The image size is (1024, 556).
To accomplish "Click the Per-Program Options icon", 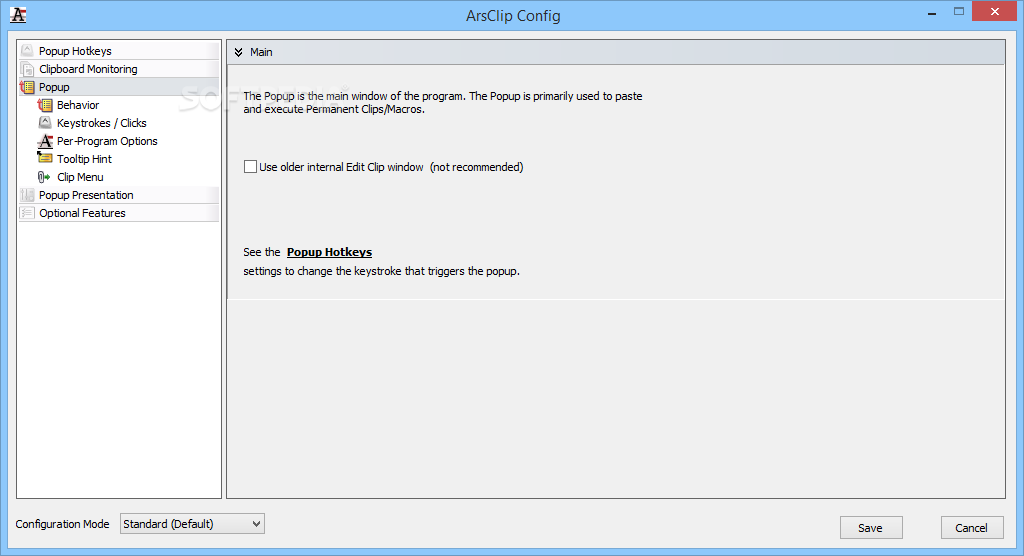I will (45, 140).
